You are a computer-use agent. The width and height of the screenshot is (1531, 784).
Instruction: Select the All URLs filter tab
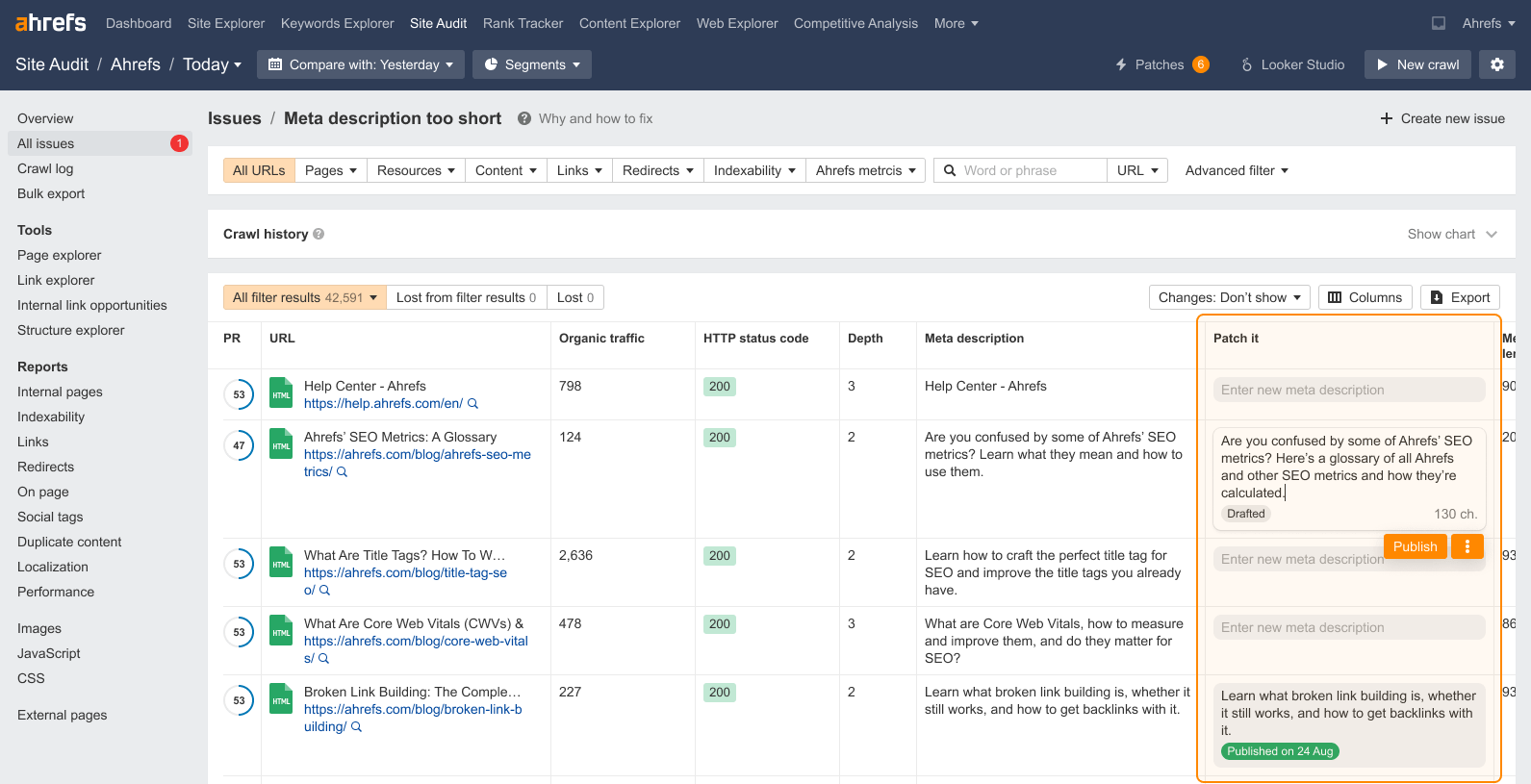(259, 170)
